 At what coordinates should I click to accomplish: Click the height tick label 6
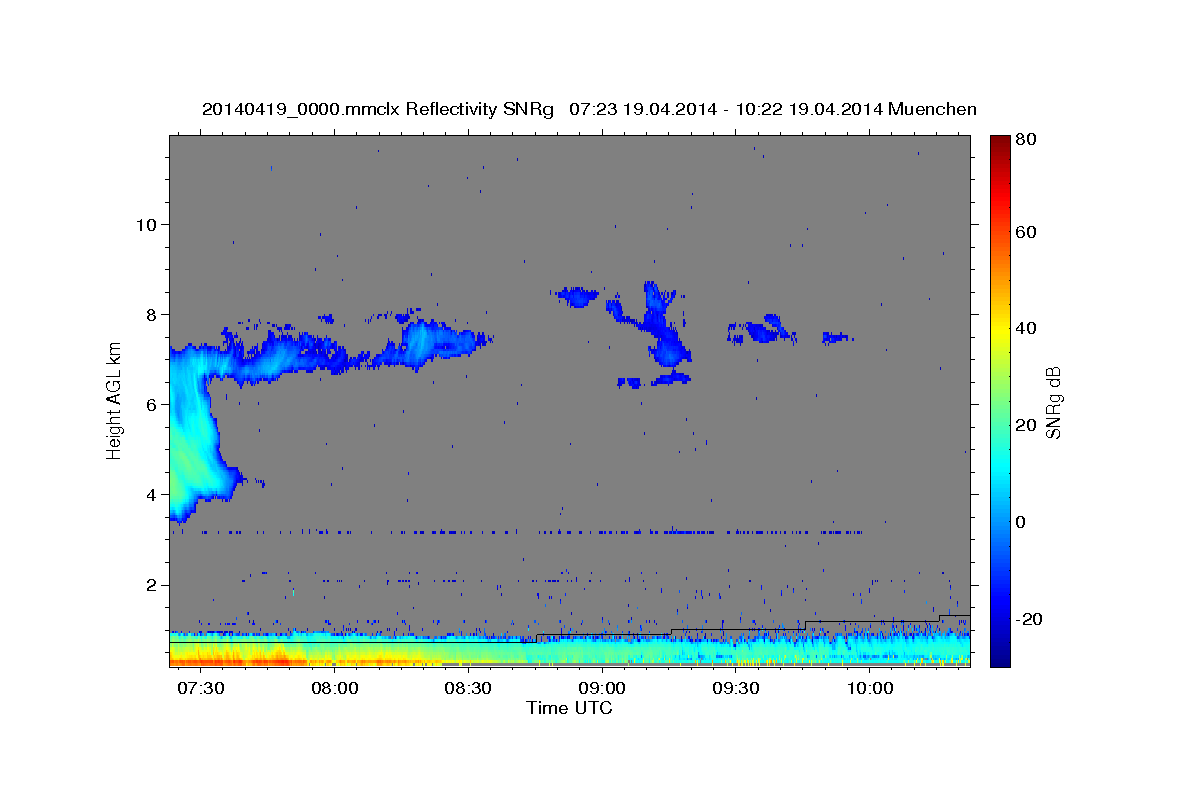click(x=150, y=404)
